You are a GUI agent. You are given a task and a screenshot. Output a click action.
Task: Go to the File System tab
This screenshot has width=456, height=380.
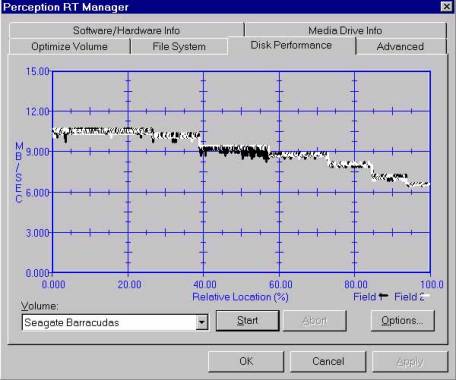tap(179, 46)
